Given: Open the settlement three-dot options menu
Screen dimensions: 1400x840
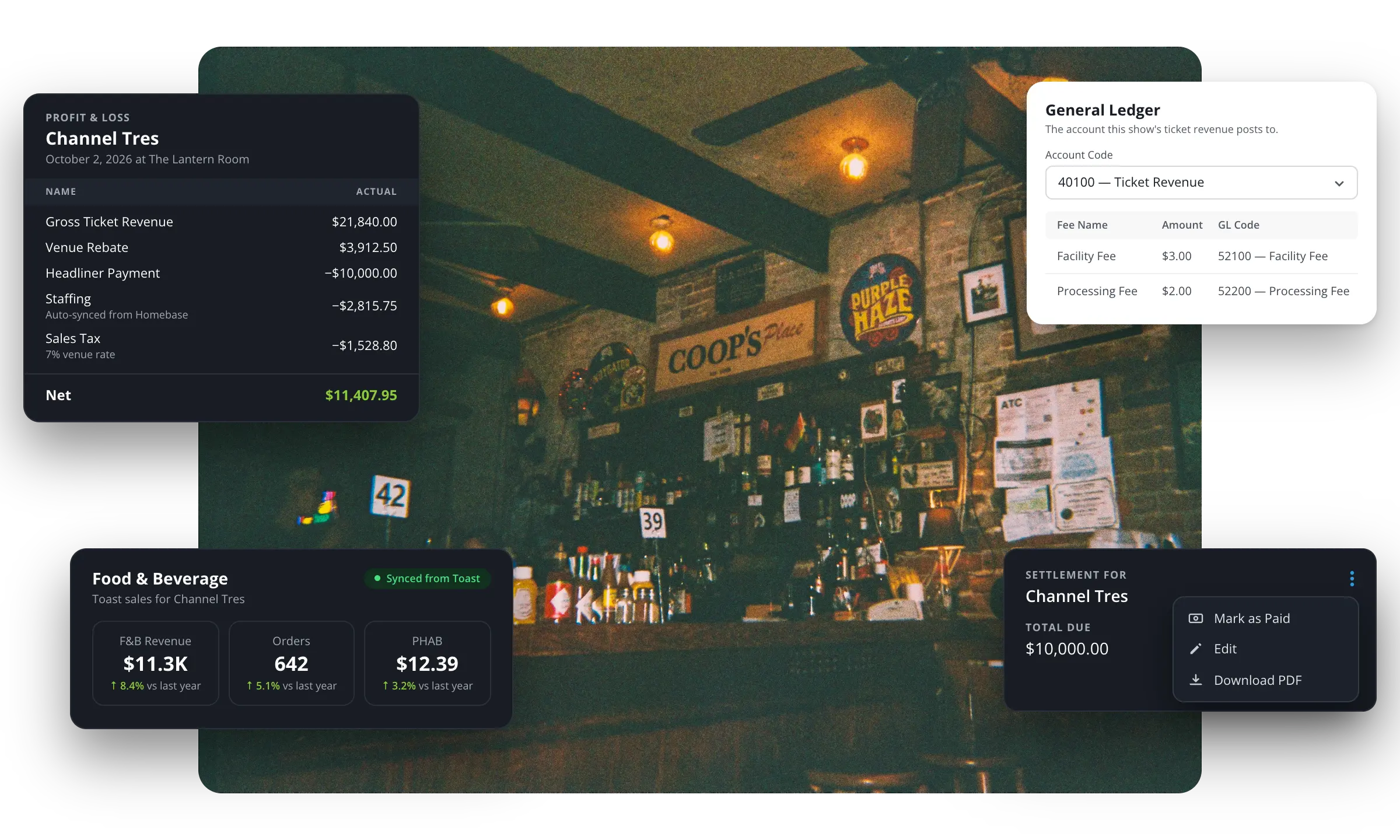Looking at the screenshot, I should (x=1352, y=579).
